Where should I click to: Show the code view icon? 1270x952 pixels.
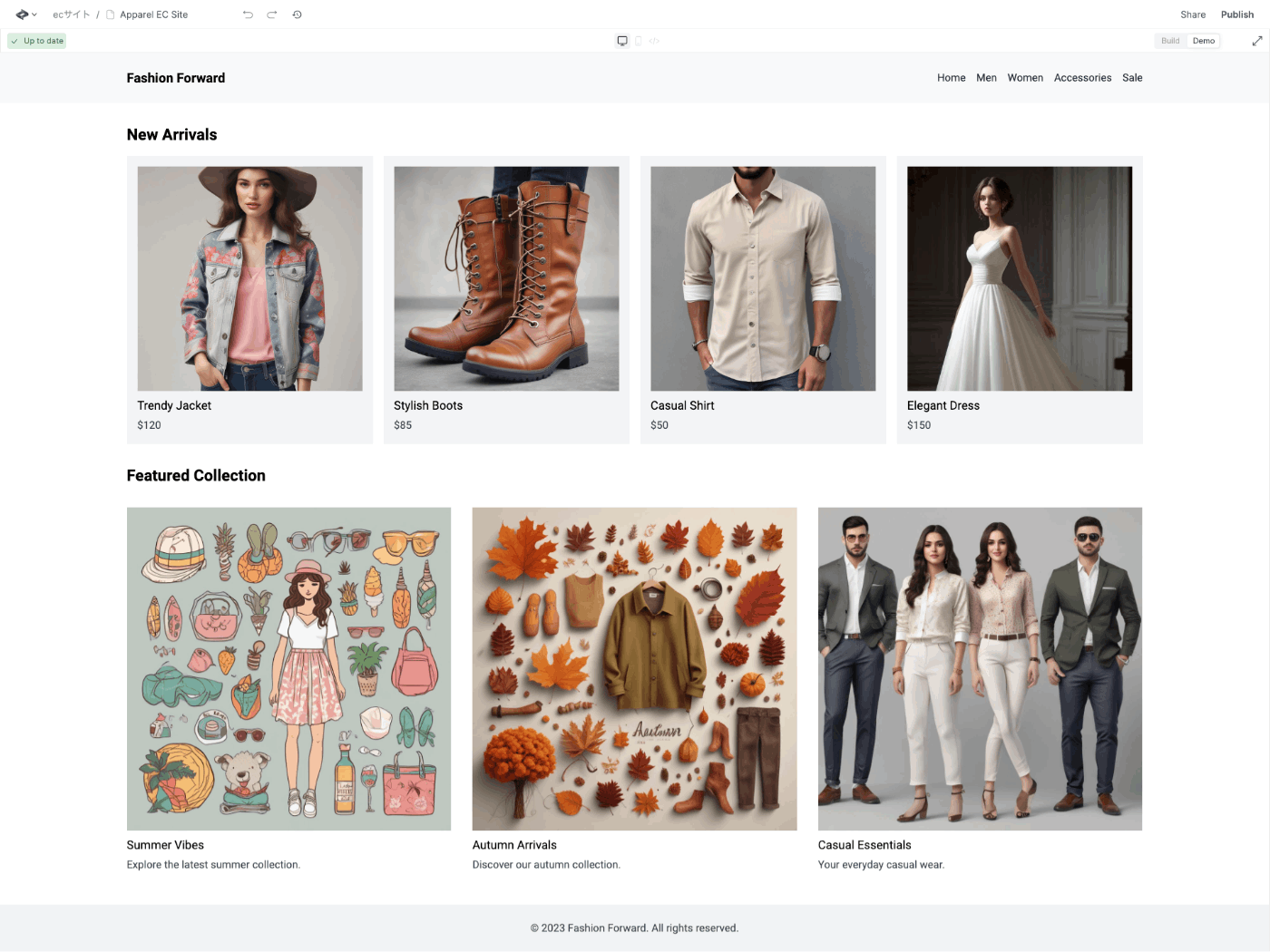click(654, 41)
